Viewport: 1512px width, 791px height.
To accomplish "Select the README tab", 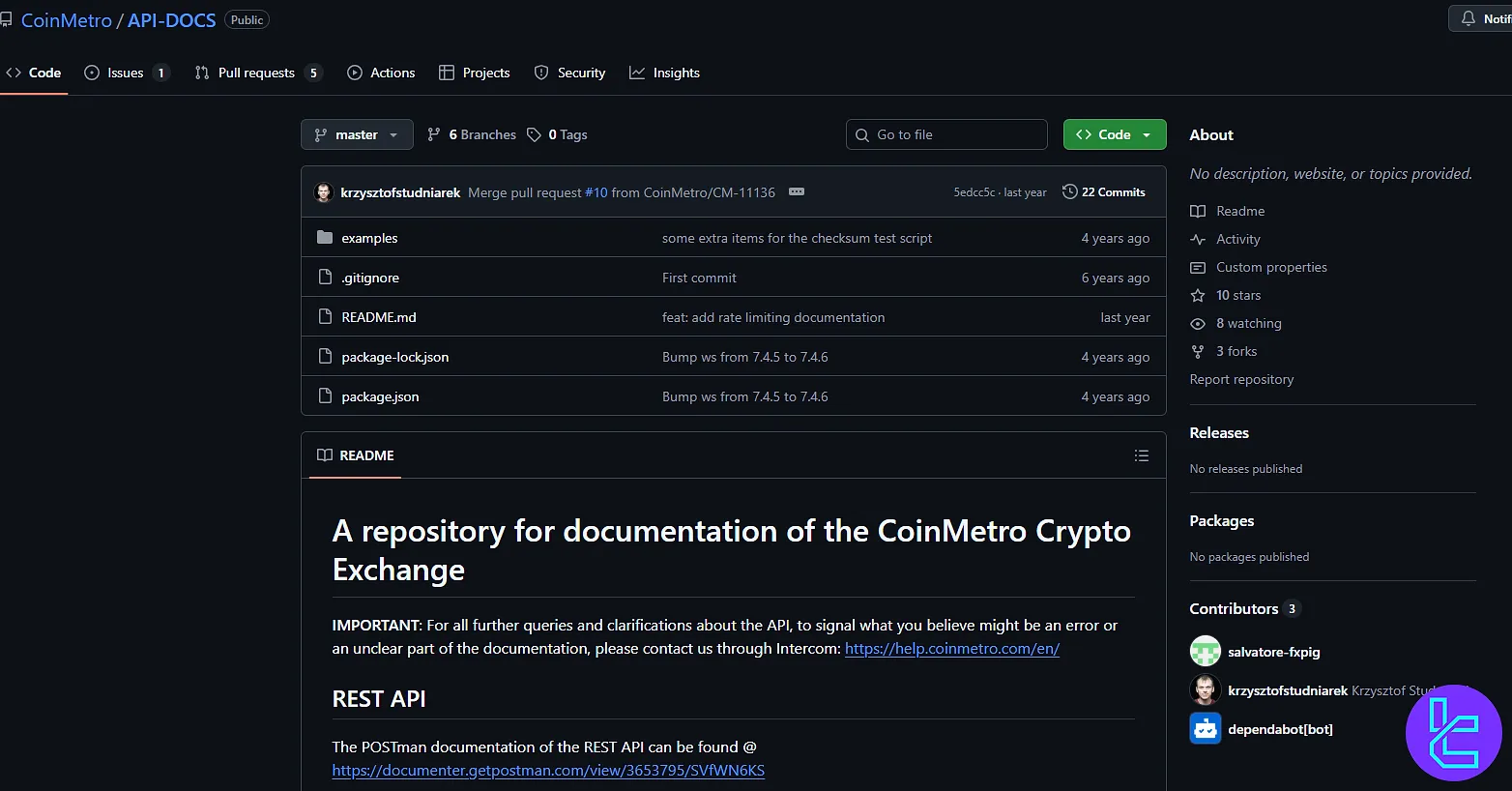I will point(355,455).
